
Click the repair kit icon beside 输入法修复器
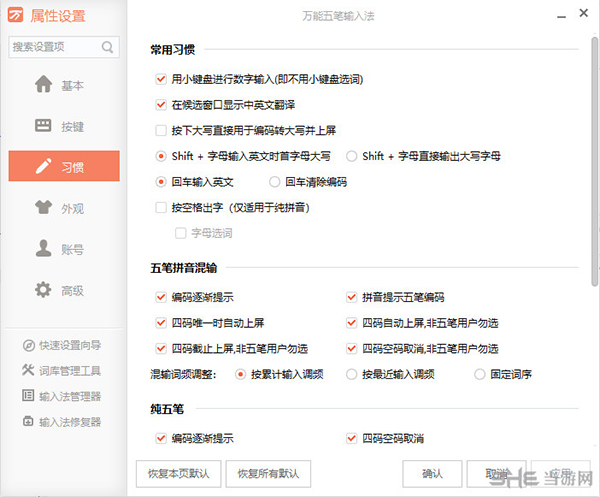(28, 421)
